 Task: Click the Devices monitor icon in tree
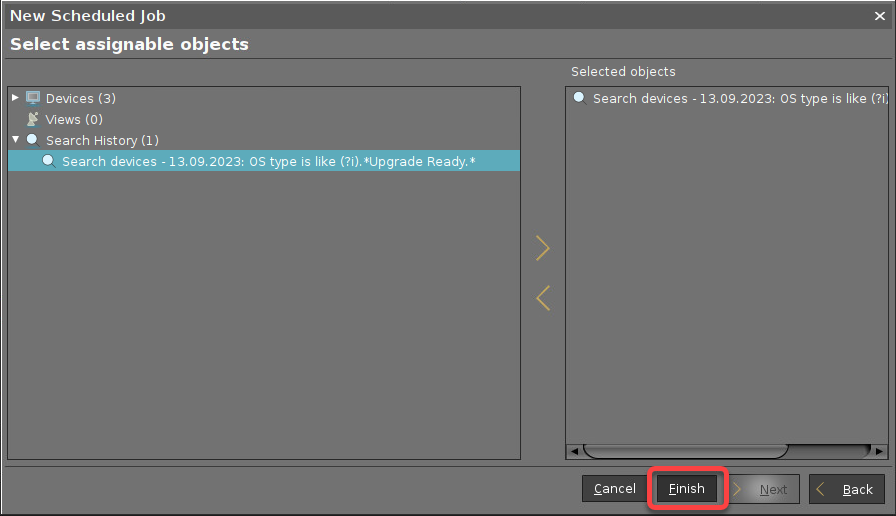[33, 98]
